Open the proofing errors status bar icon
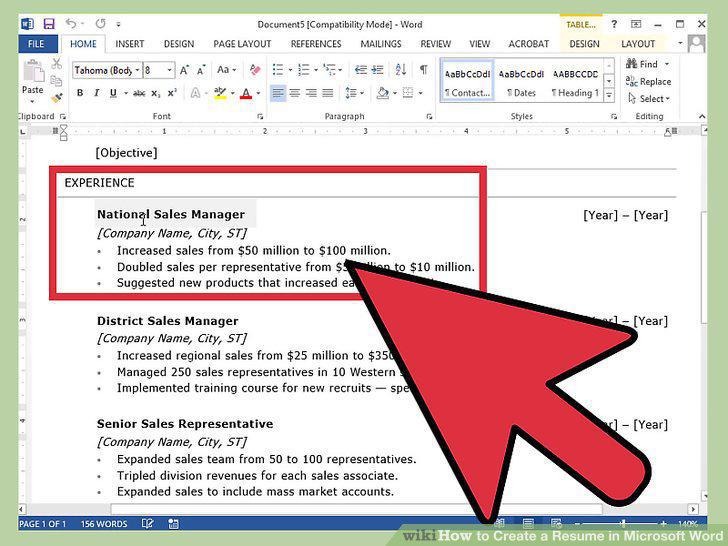 point(147,524)
